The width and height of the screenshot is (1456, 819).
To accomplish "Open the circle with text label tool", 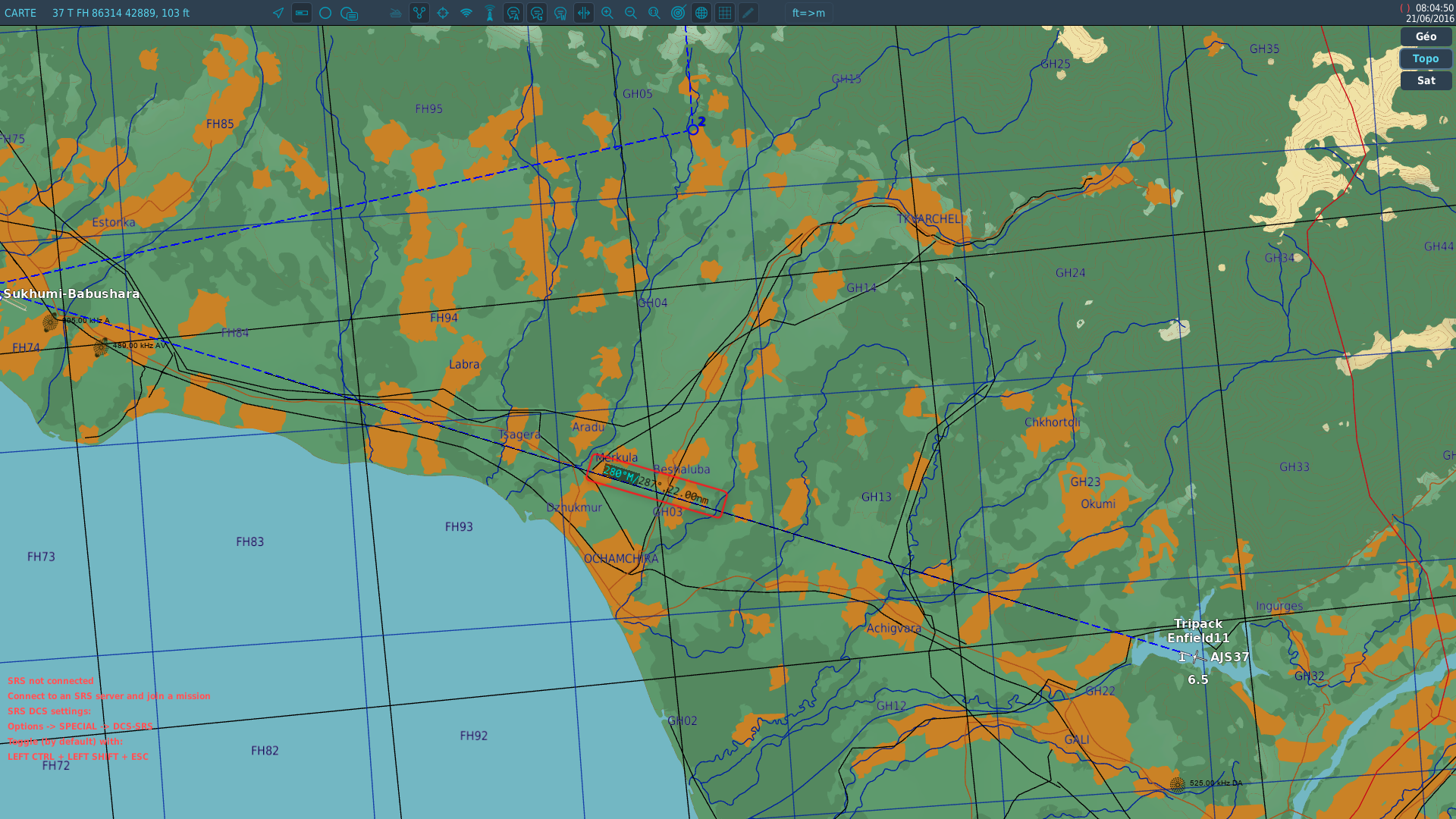I will [x=349, y=13].
